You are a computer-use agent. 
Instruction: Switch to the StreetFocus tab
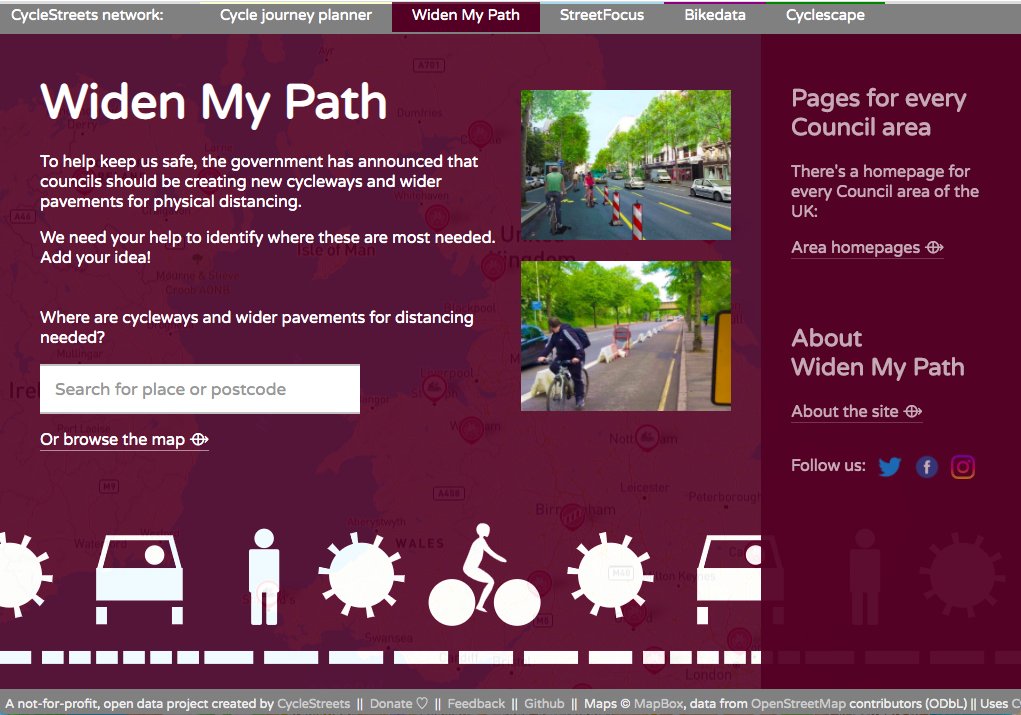point(602,16)
